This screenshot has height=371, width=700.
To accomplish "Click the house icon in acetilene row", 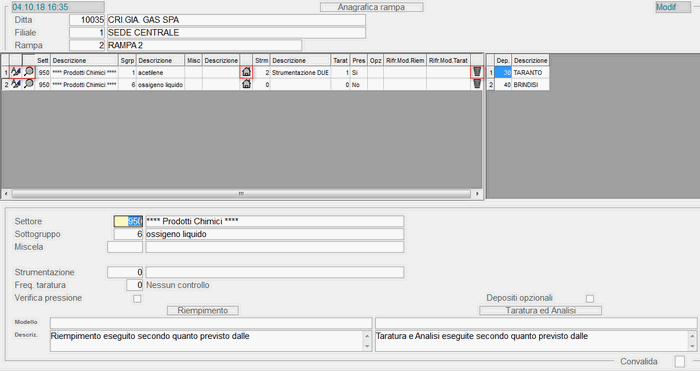I will click(x=246, y=72).
